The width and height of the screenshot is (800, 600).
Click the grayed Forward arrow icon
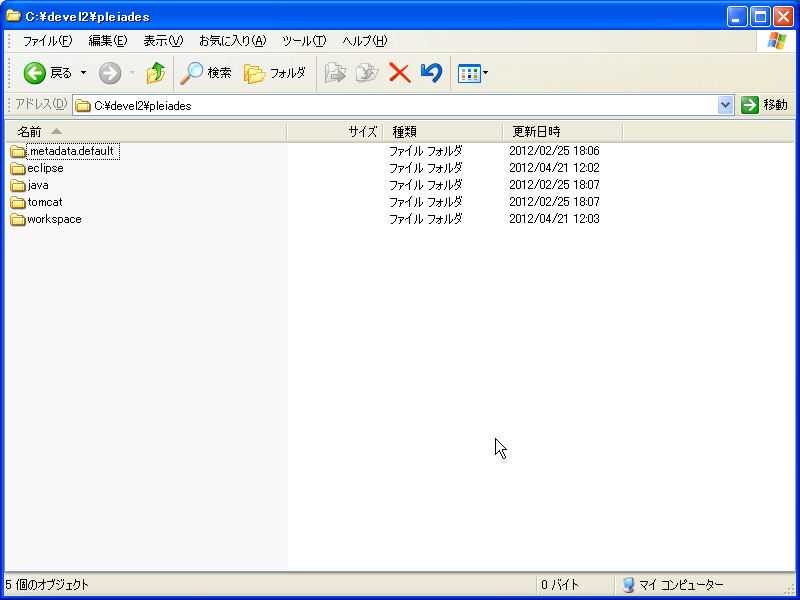pyautogui.click(x=110, y=73)
